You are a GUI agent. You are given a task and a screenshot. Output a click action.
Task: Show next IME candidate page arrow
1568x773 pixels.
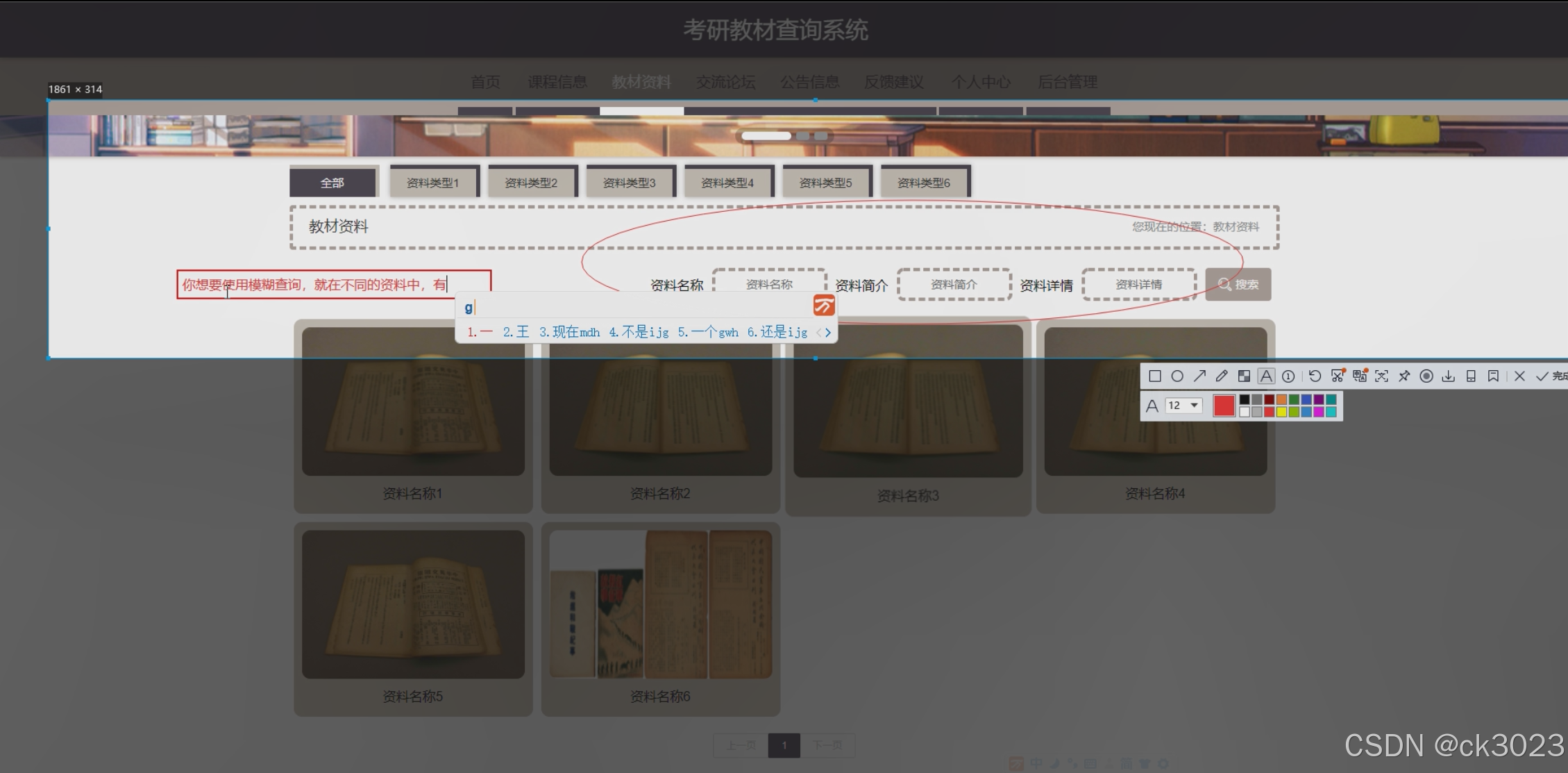pyautogui.click(x=828, y=333)
